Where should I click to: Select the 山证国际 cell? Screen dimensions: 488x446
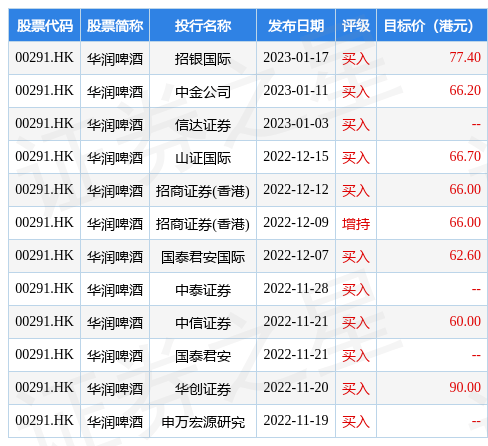(203, 158)
